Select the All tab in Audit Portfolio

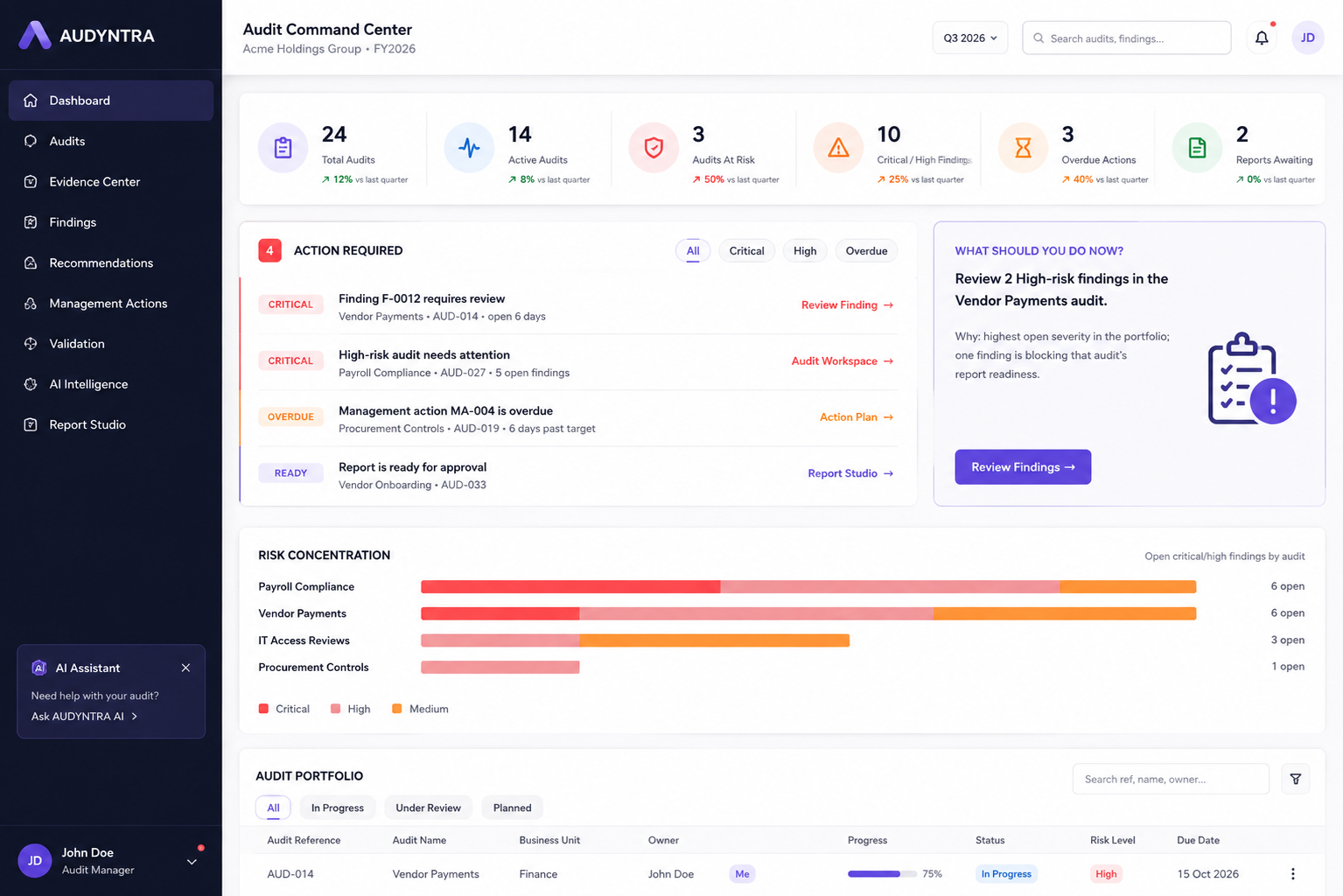pos(273,808)
